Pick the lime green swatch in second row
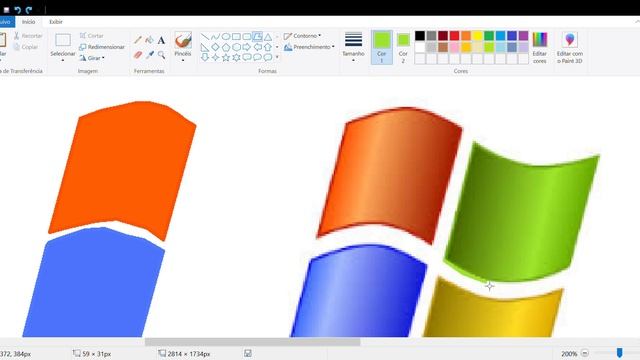This screenshot has height=360, width=640. click(489, 47)
